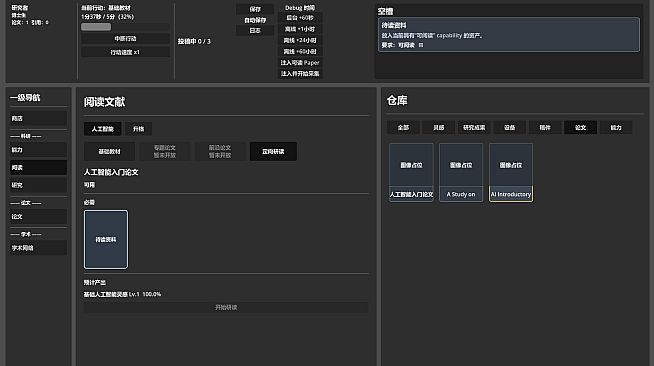Click the 中断行动 button
This screenshot has height=366, width=654.
coord(125,39)
